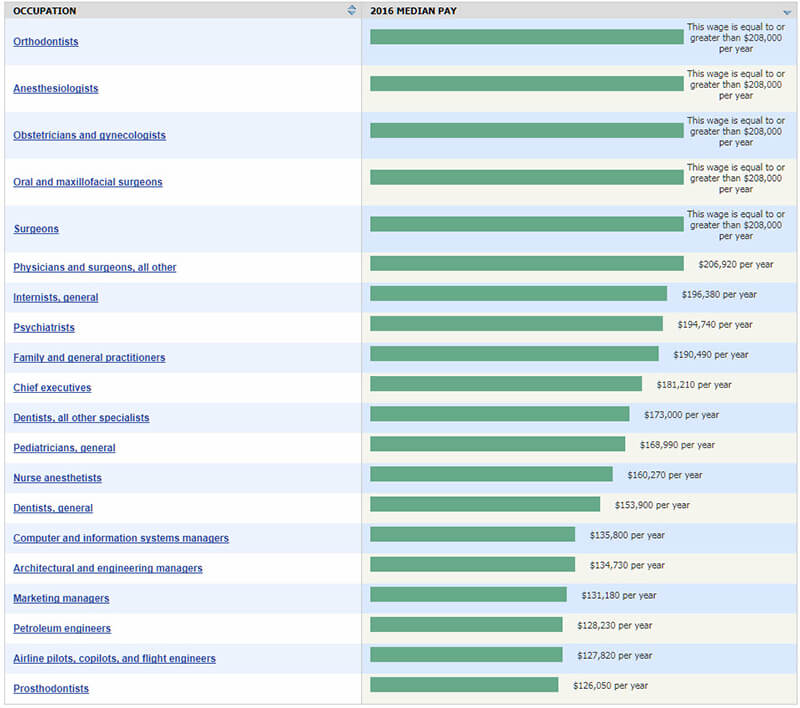Open the Marketing managers link
Image resolution: width=800 pixels, height=708 pixels.
[61, 598]
